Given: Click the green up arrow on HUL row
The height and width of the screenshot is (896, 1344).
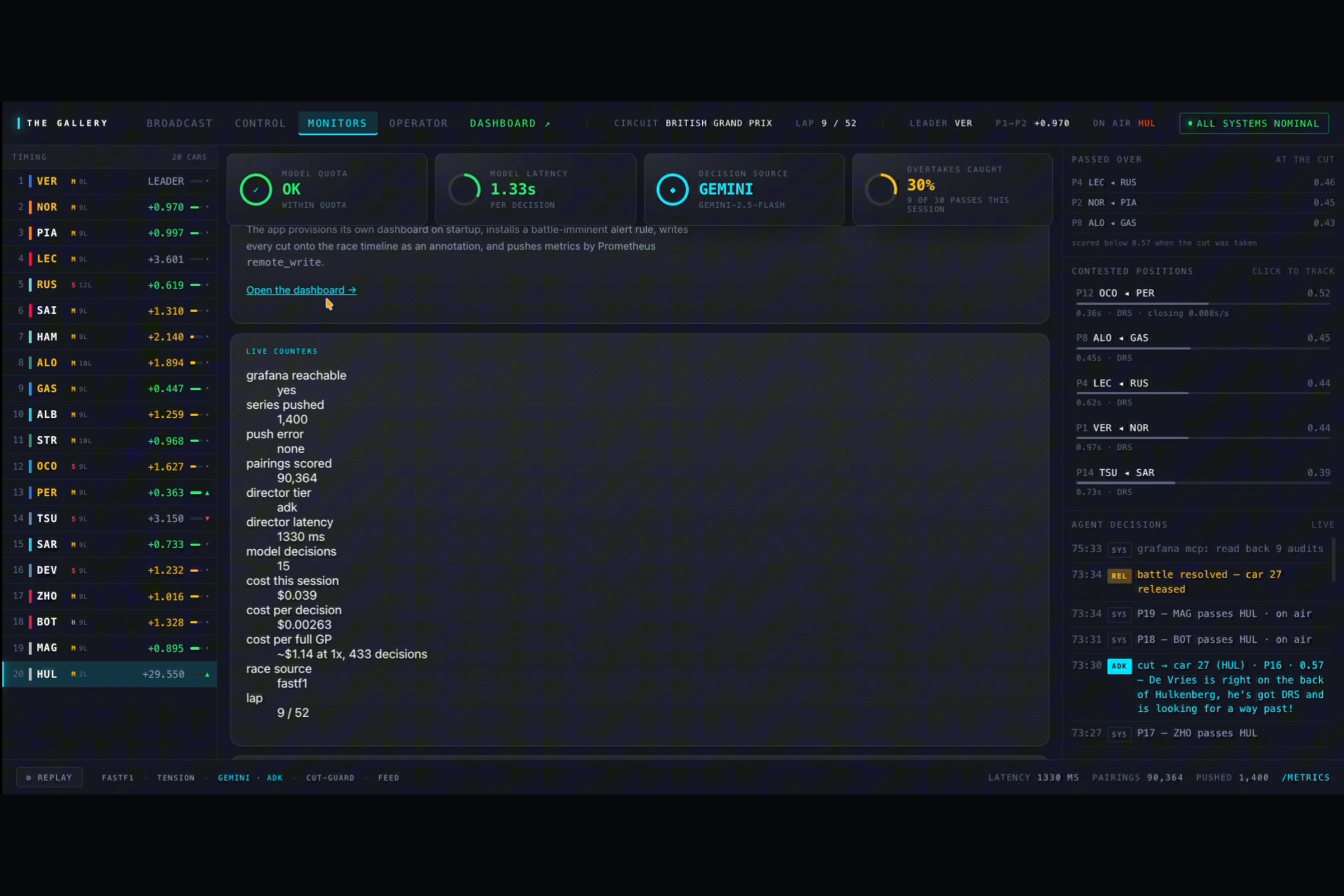Looking at the screenshot, I should (207, 674).
